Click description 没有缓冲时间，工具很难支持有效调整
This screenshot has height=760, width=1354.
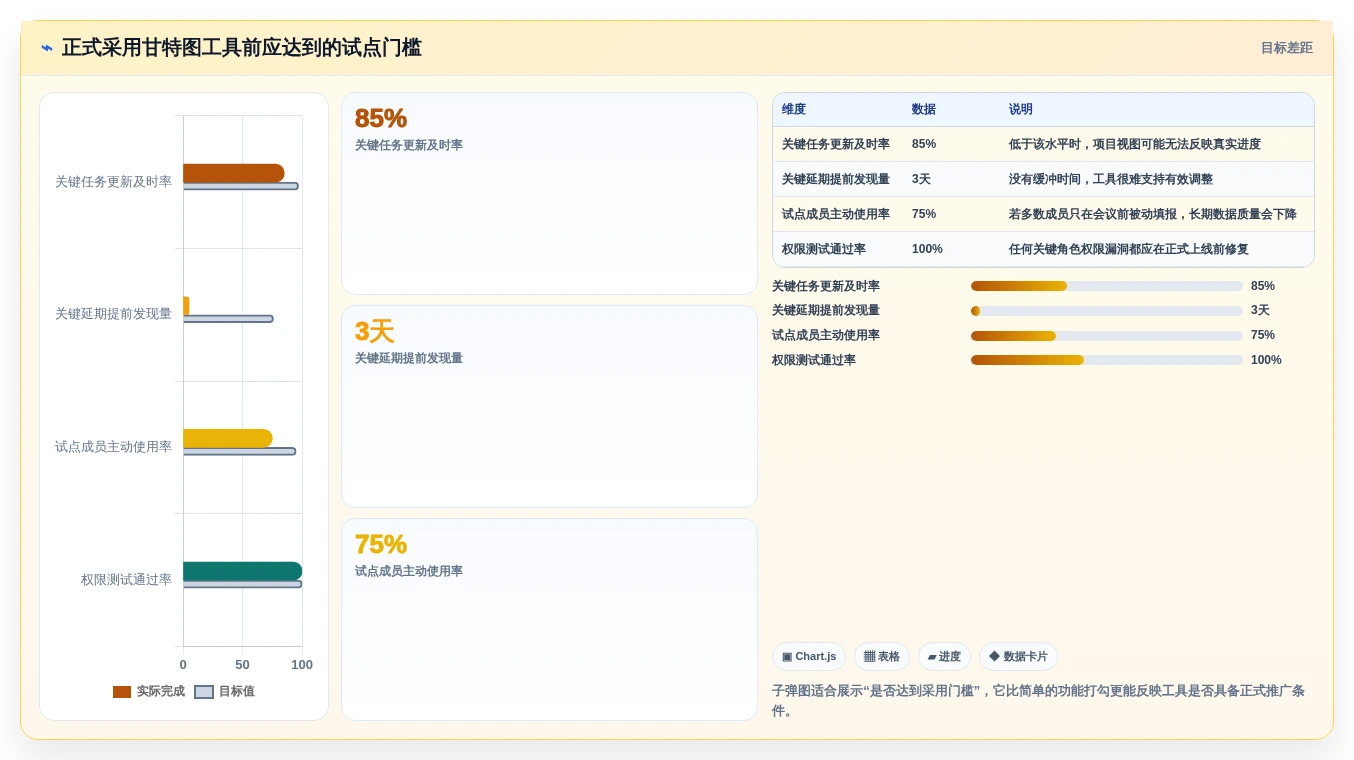[1111, 179]
